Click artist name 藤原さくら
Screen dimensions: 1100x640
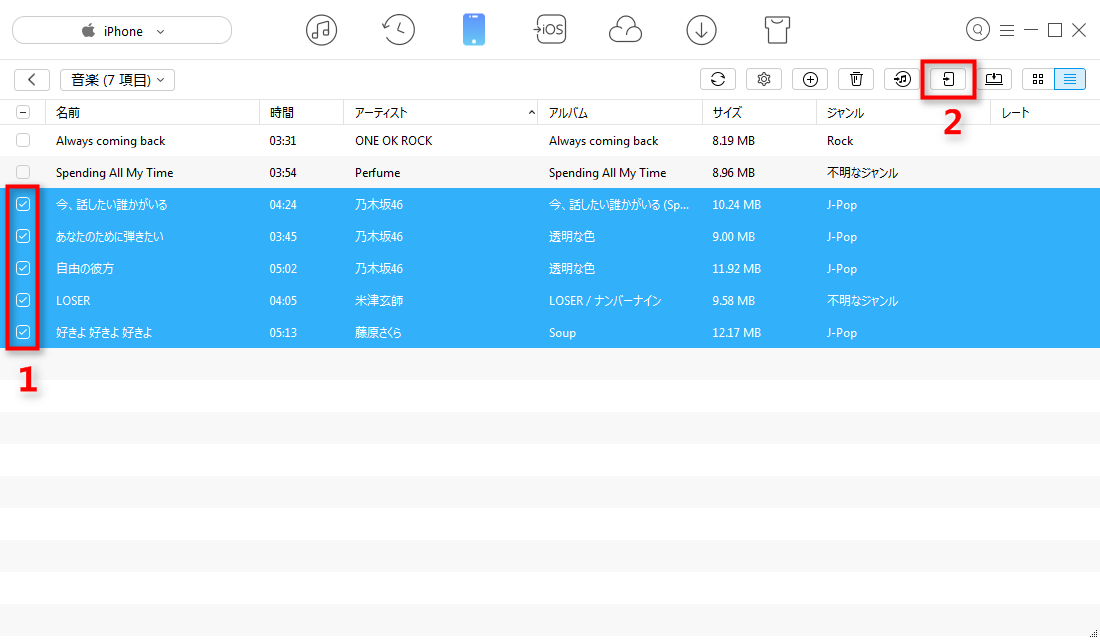tap(378, 333)
